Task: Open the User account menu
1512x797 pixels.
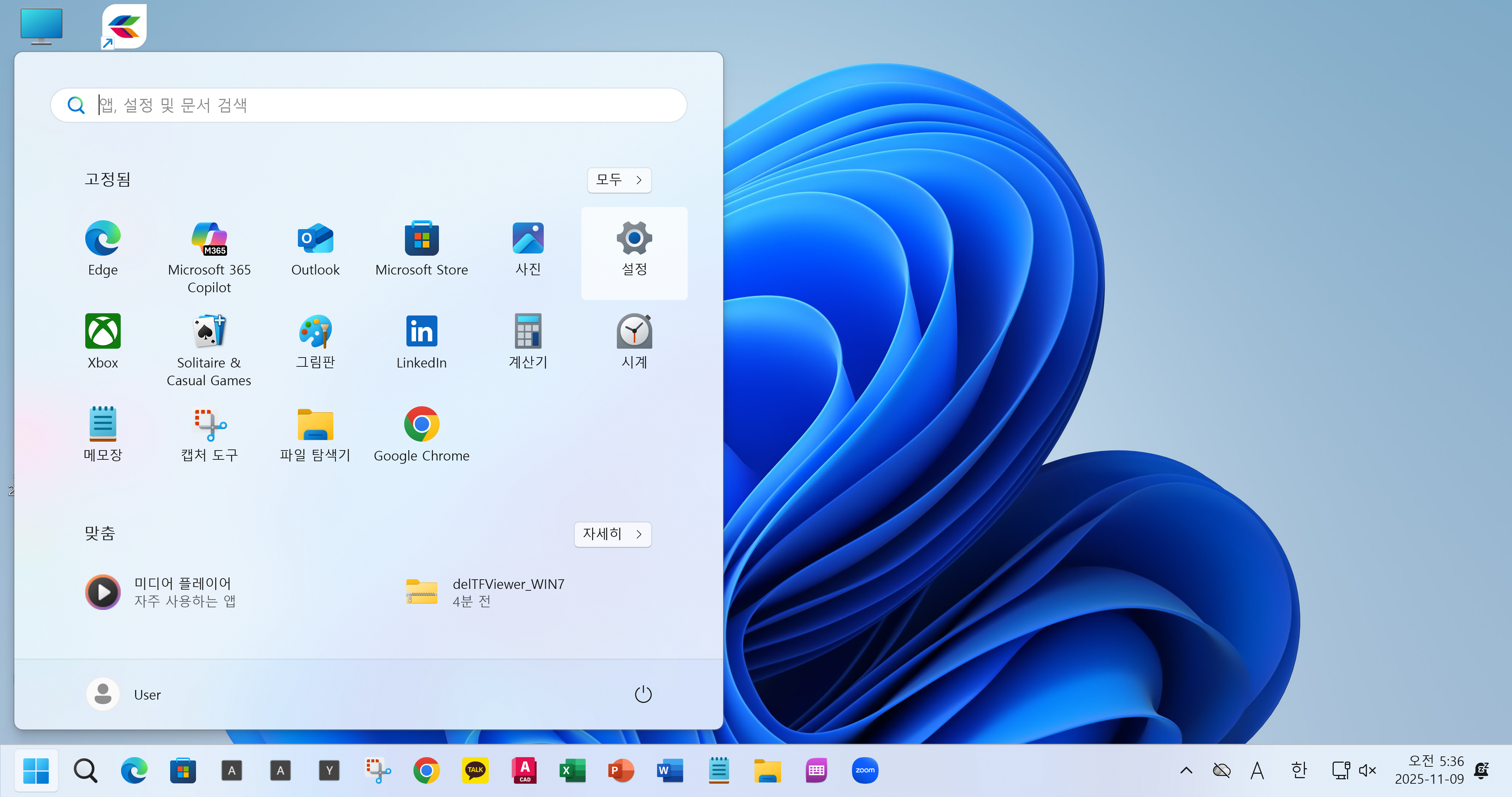Action: (124, 694)
